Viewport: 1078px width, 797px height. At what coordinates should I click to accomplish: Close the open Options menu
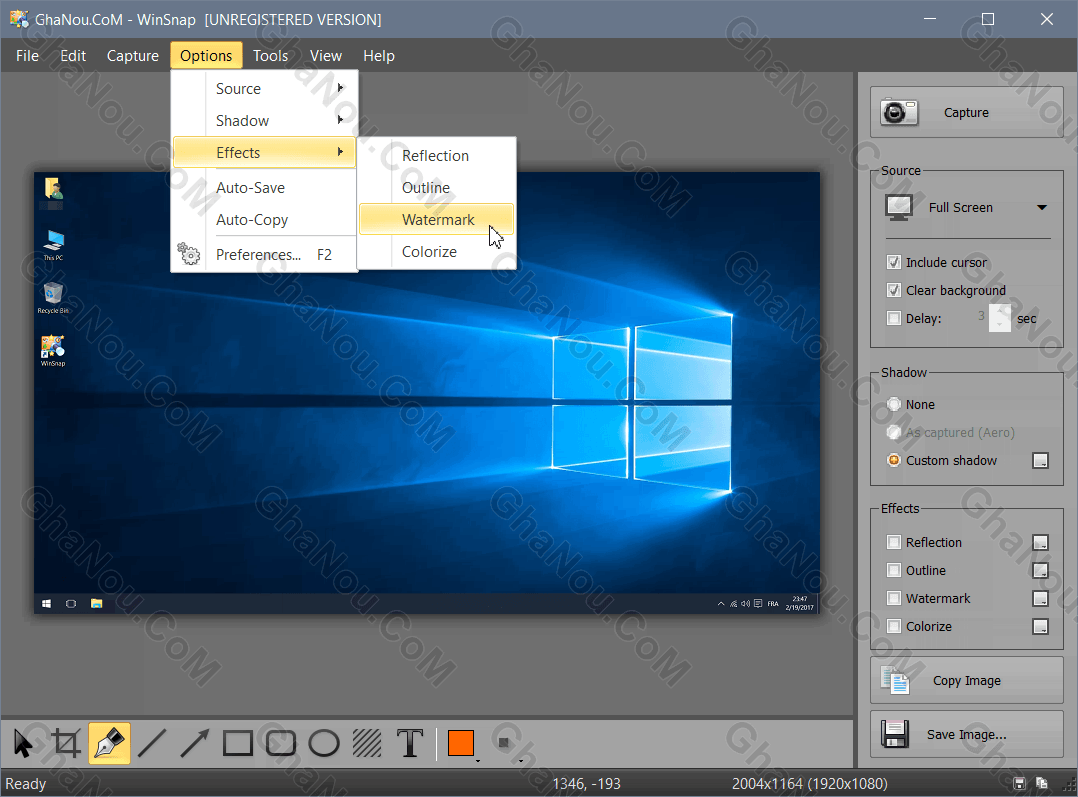(206, 56)
